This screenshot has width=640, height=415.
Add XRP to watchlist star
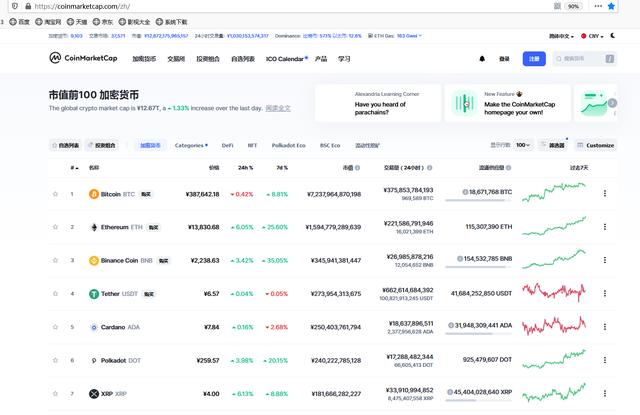point(55,393)
